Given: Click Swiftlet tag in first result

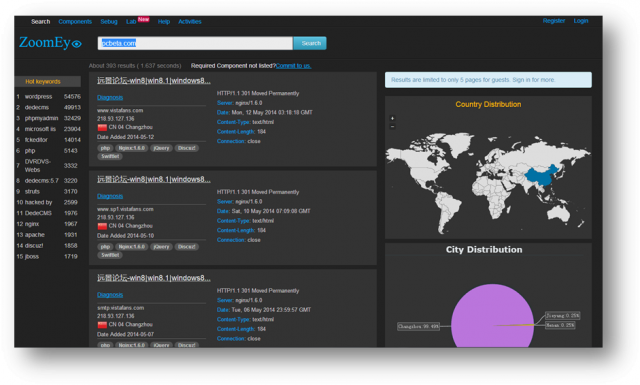Looking at the screenshot, I should 110,156.
